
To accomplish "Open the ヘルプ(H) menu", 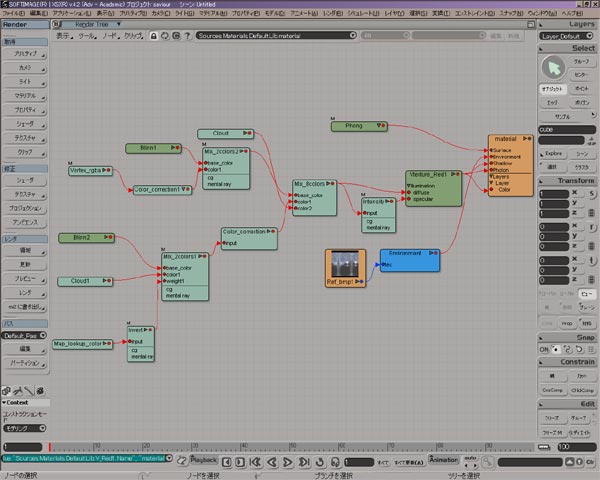I will click(x=572, y=13).
